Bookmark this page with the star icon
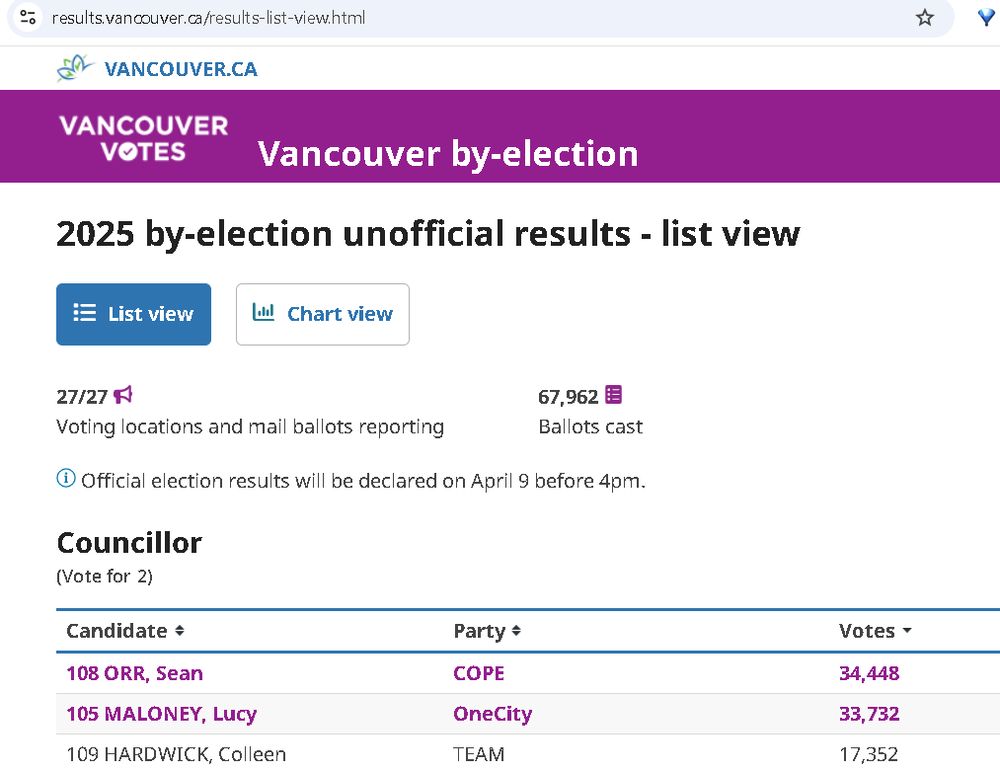Screen dimensions: 1000x773 [x=925, y=17]
